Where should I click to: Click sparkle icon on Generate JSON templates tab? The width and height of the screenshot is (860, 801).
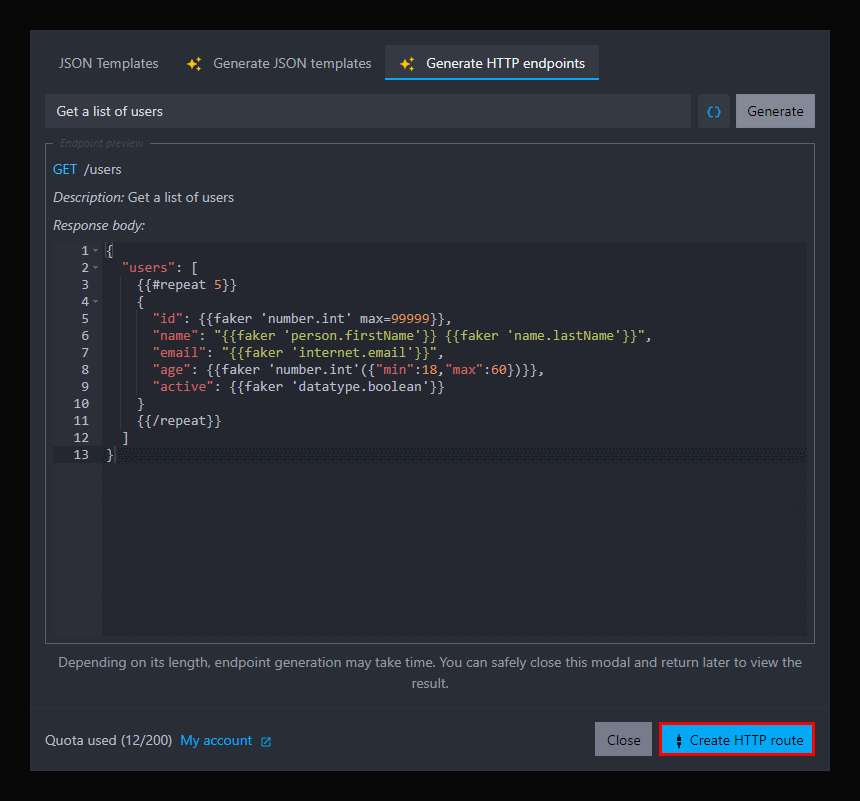click(x=194, y=64)
